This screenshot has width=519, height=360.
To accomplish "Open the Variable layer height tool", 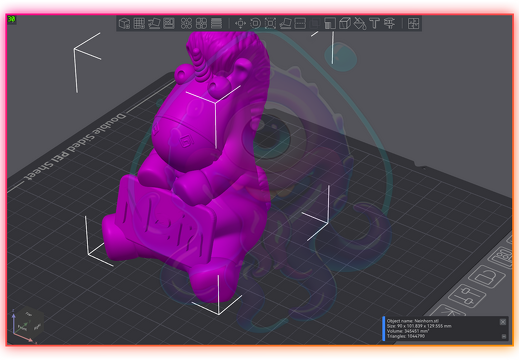I will pyautogui.click(x=216, y=24).
